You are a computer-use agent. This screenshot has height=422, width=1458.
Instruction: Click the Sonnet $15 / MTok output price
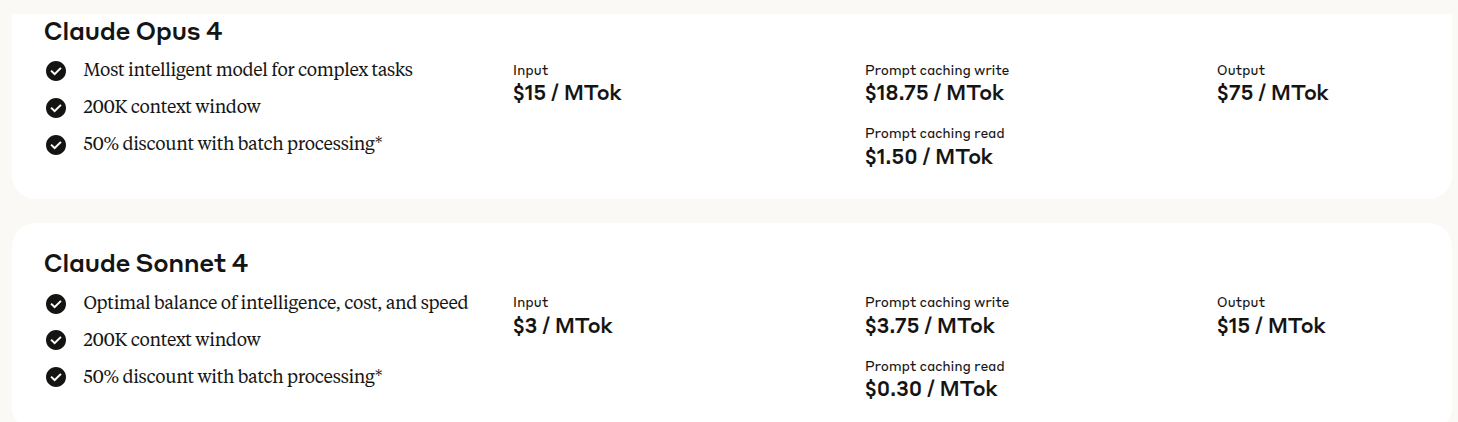point(1271,325)
